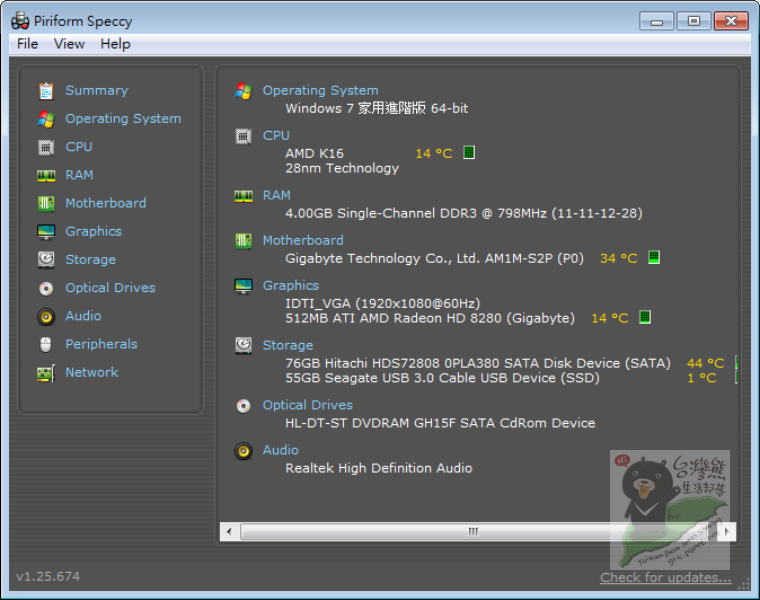Click the RAM heading in summary

(x=277, y=195)
